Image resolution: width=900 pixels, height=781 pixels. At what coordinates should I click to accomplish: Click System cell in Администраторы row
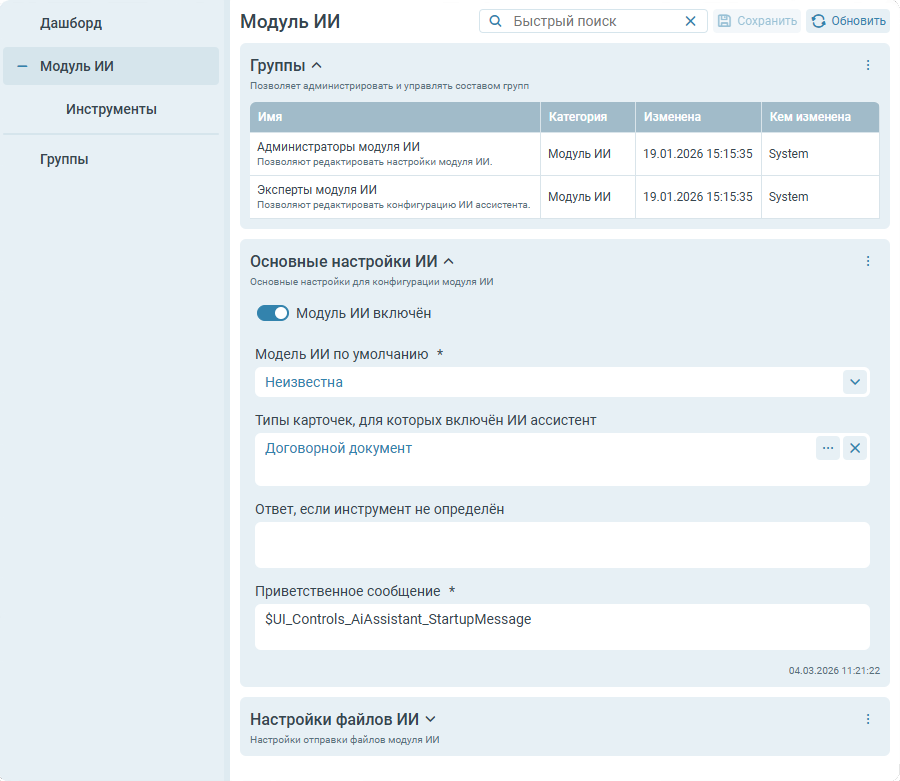pyautogui.click(x=820, y=154)
